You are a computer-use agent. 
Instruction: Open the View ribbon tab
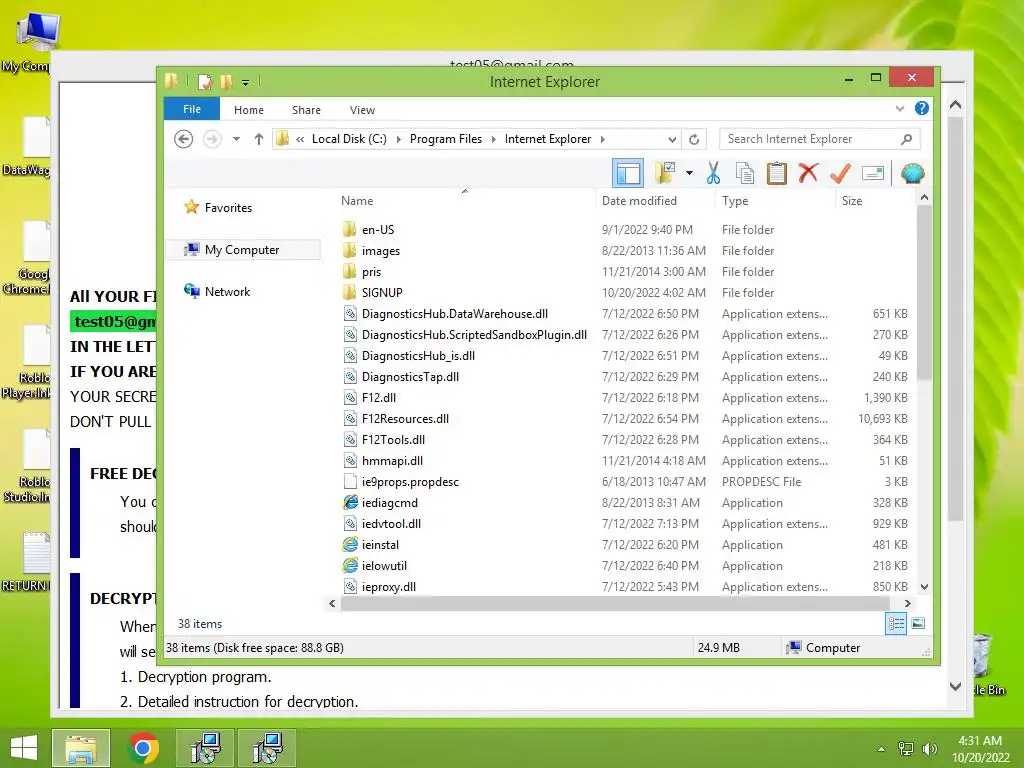pos(362,110)
